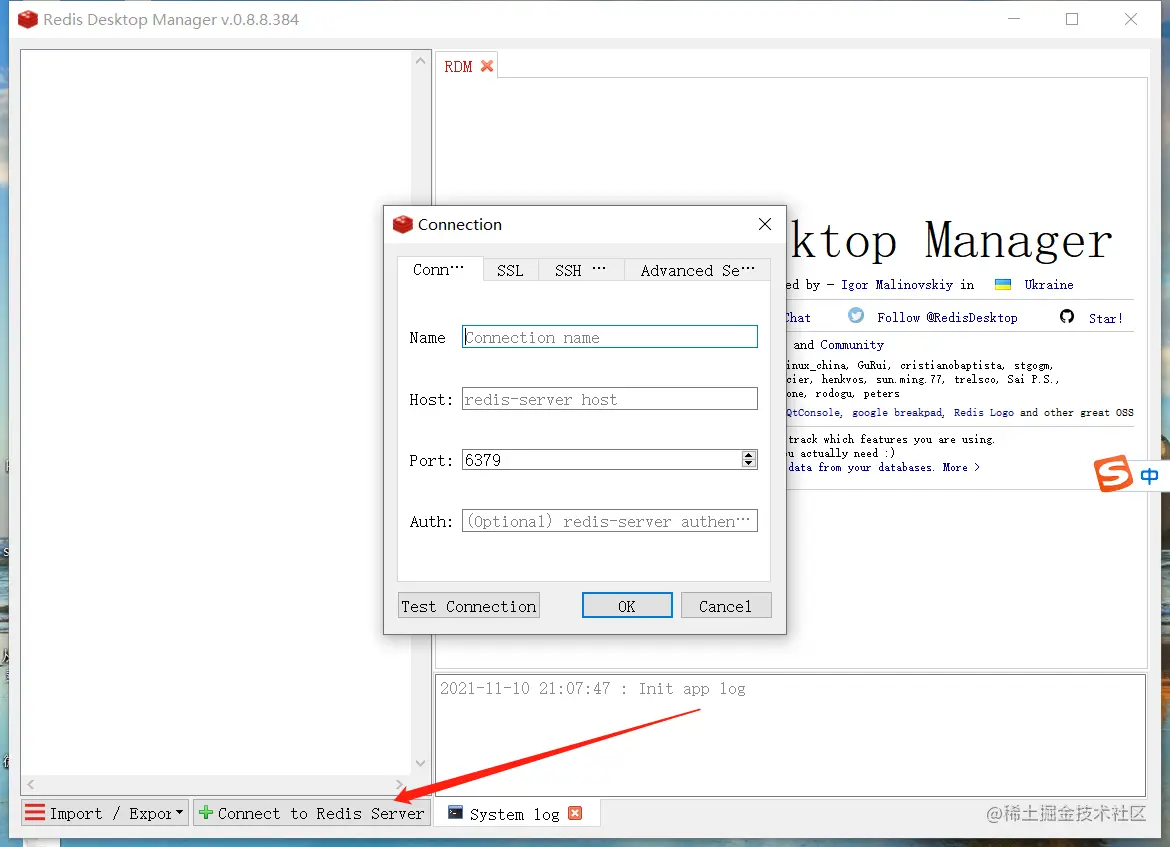The image size is (1170, 847).
Task: Switch to the SSH tab
Action: pyautogui.click(x=581, y=270)
